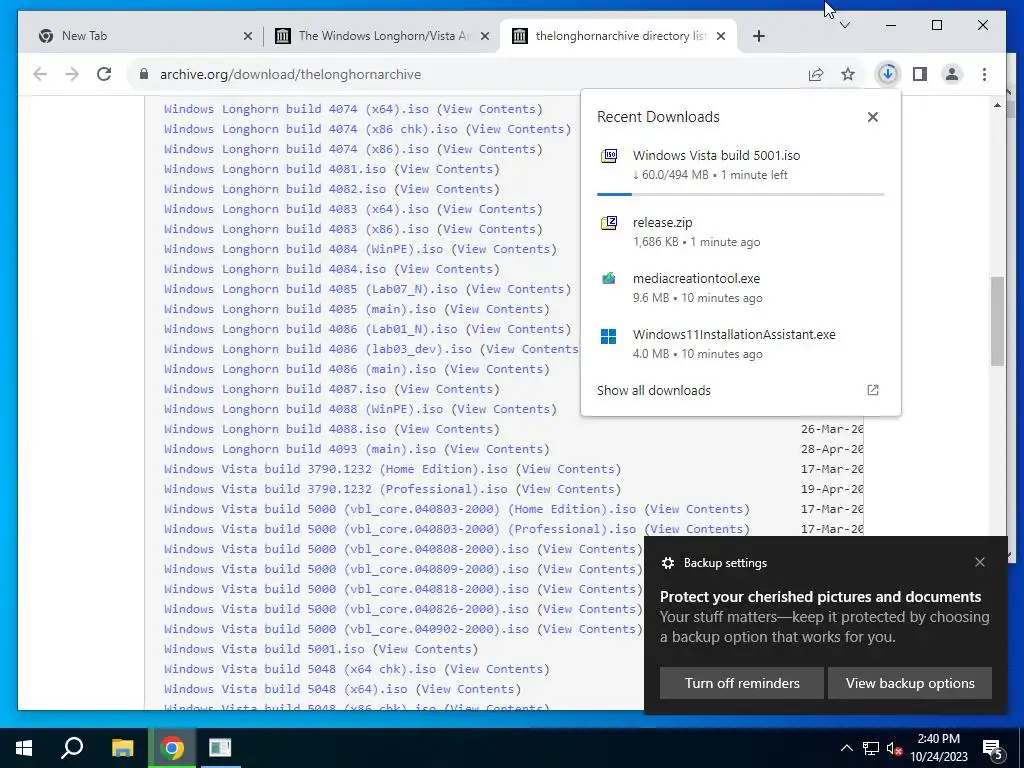Open the Windows Start menu
Screen dimensions: 1024x768
tap(24, 748)
